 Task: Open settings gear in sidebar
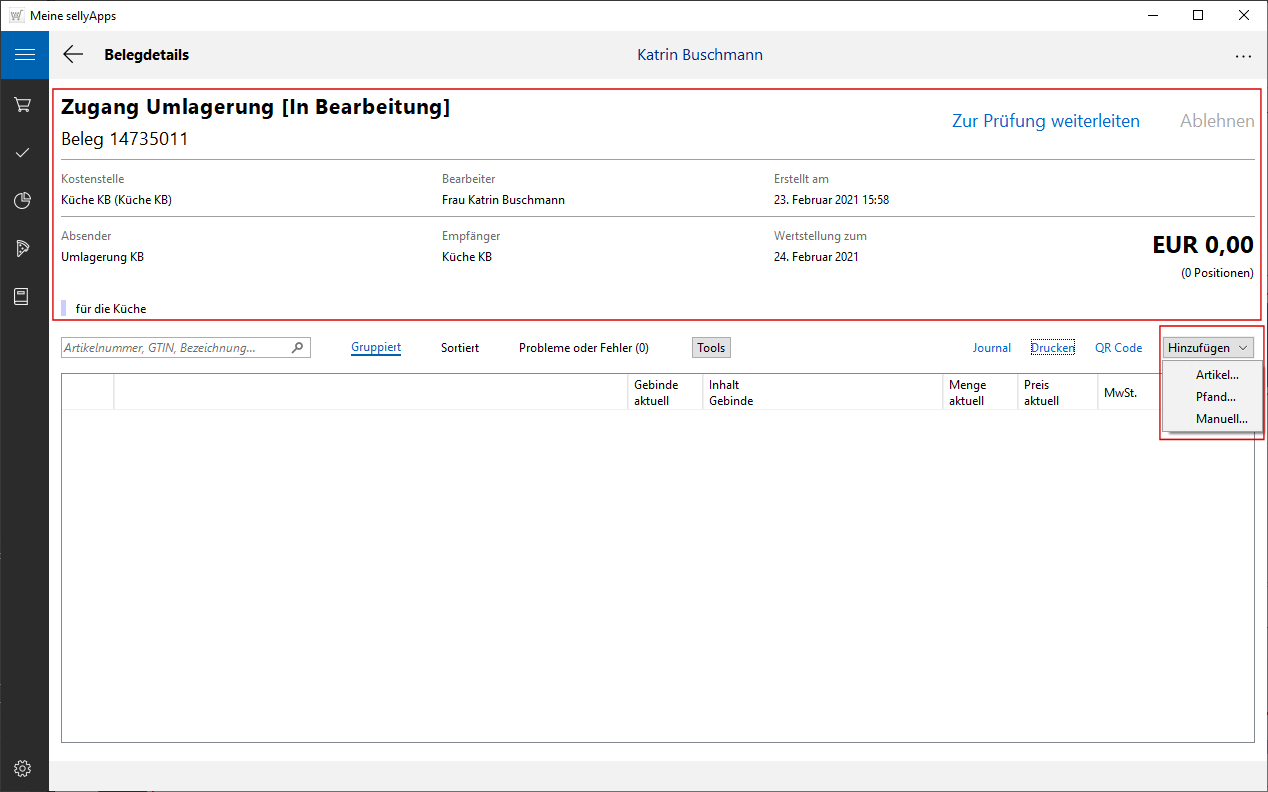pos(23,768)
